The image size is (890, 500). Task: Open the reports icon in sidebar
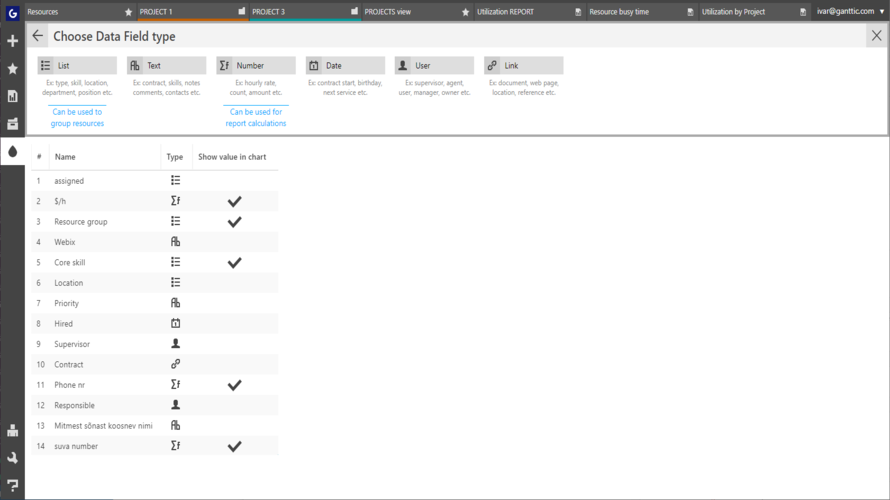click(x=12, y=96)
